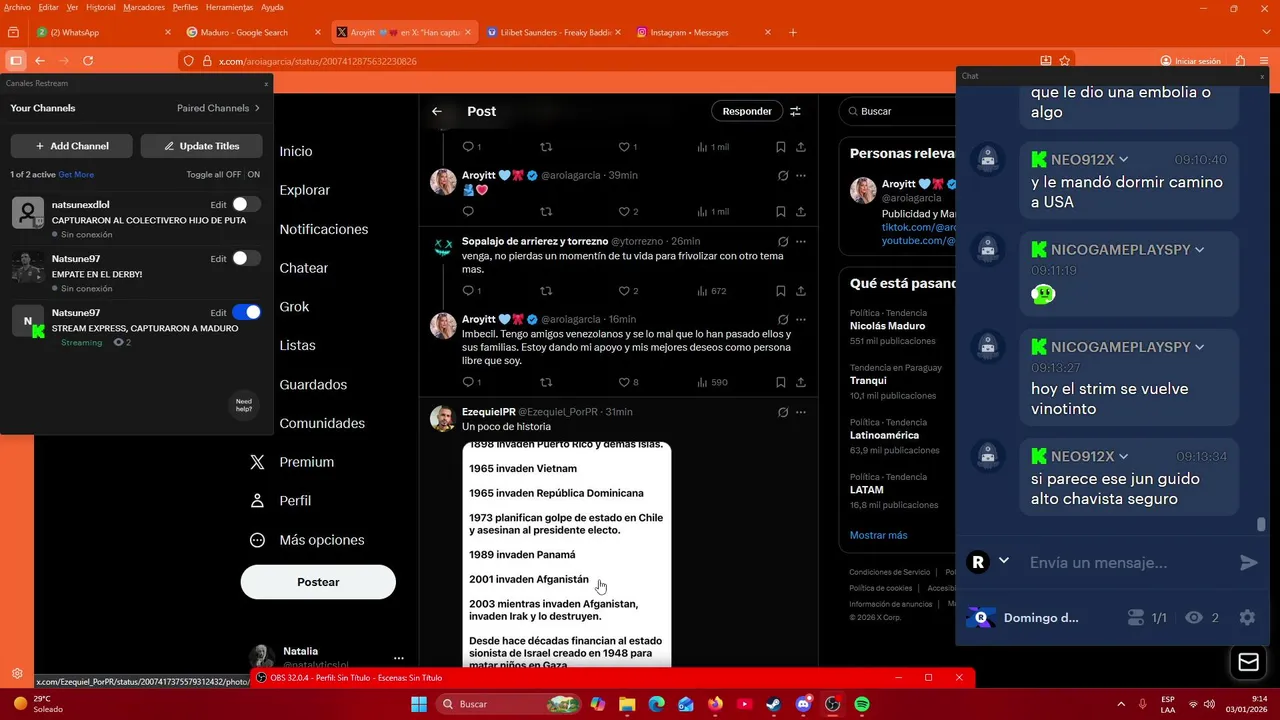Click the Envía un mensaje chat field

(1125, 563)
